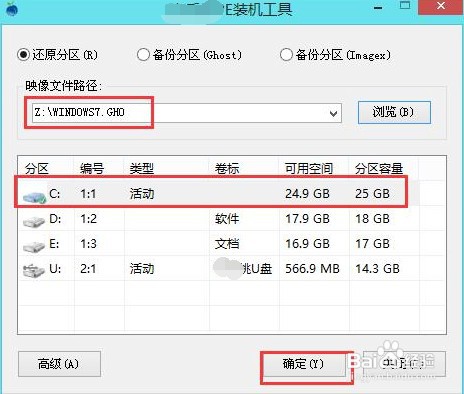Click the 分区容量 column header
Viewport: 464px width, 394px height.
point(379,169)
